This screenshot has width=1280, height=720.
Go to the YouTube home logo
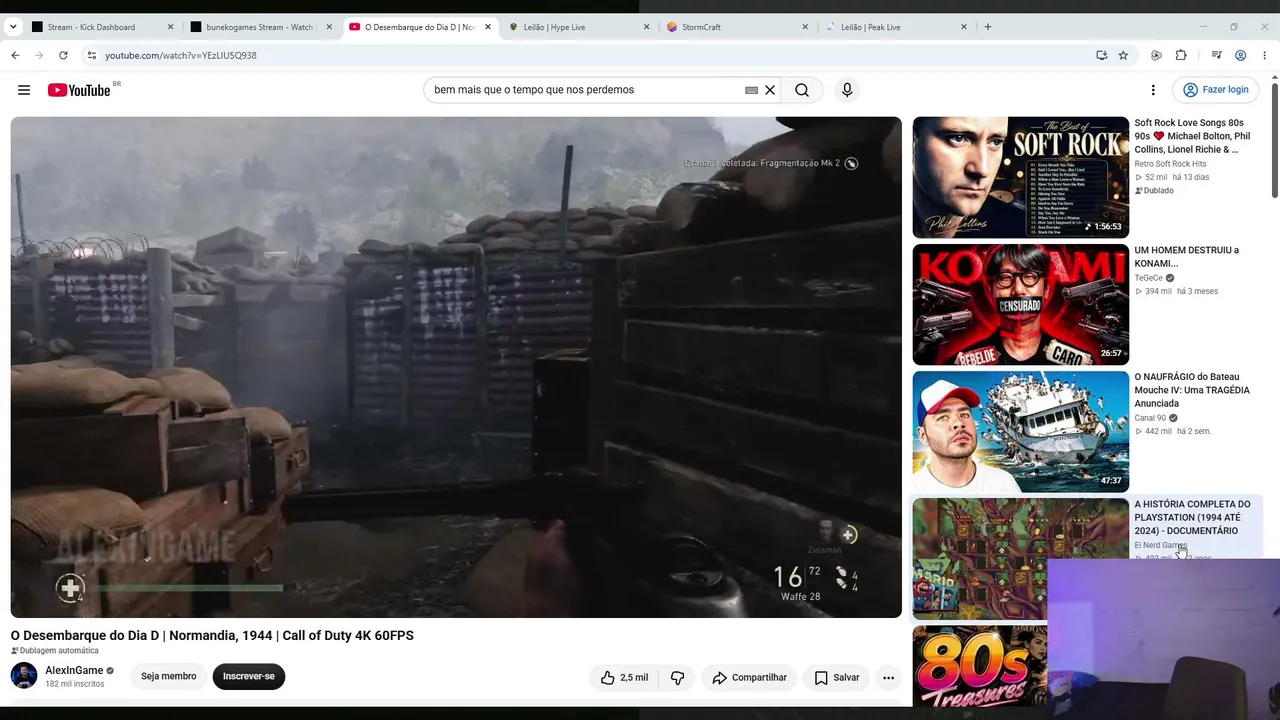click(x=79, y=90)
